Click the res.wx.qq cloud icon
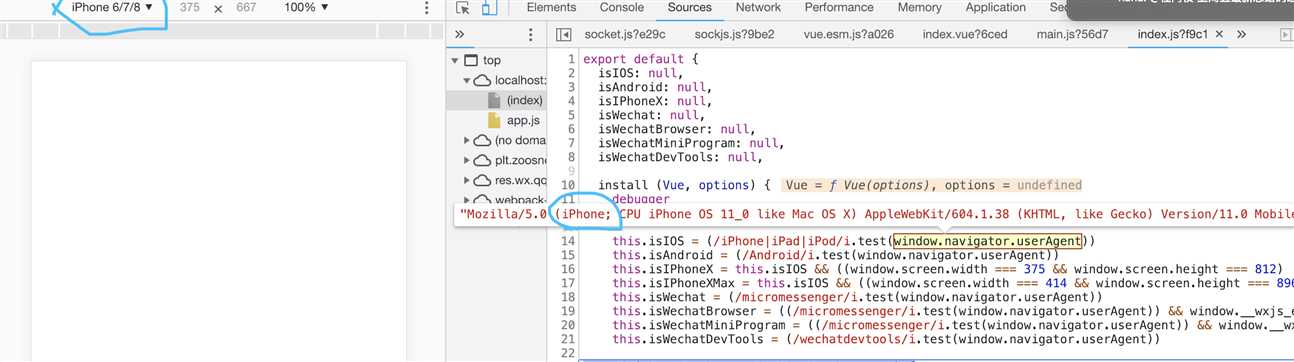The image size is (1294, 362). pos(483,180)
